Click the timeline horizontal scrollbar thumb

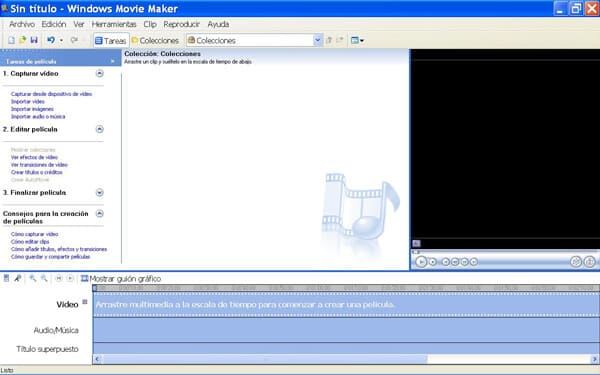tap(264, 359)
